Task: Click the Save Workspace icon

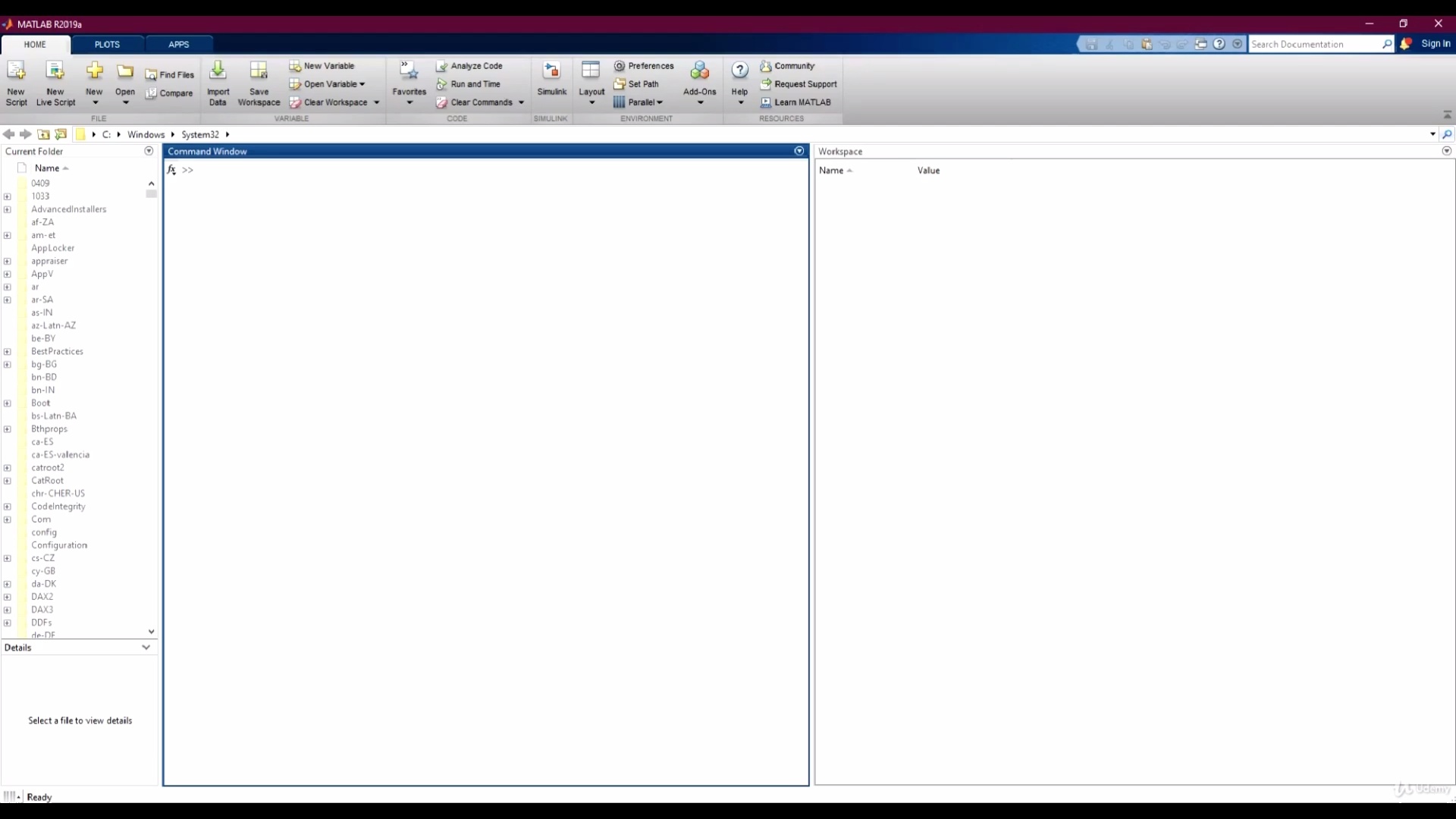Action: click(x=259, y=71)
